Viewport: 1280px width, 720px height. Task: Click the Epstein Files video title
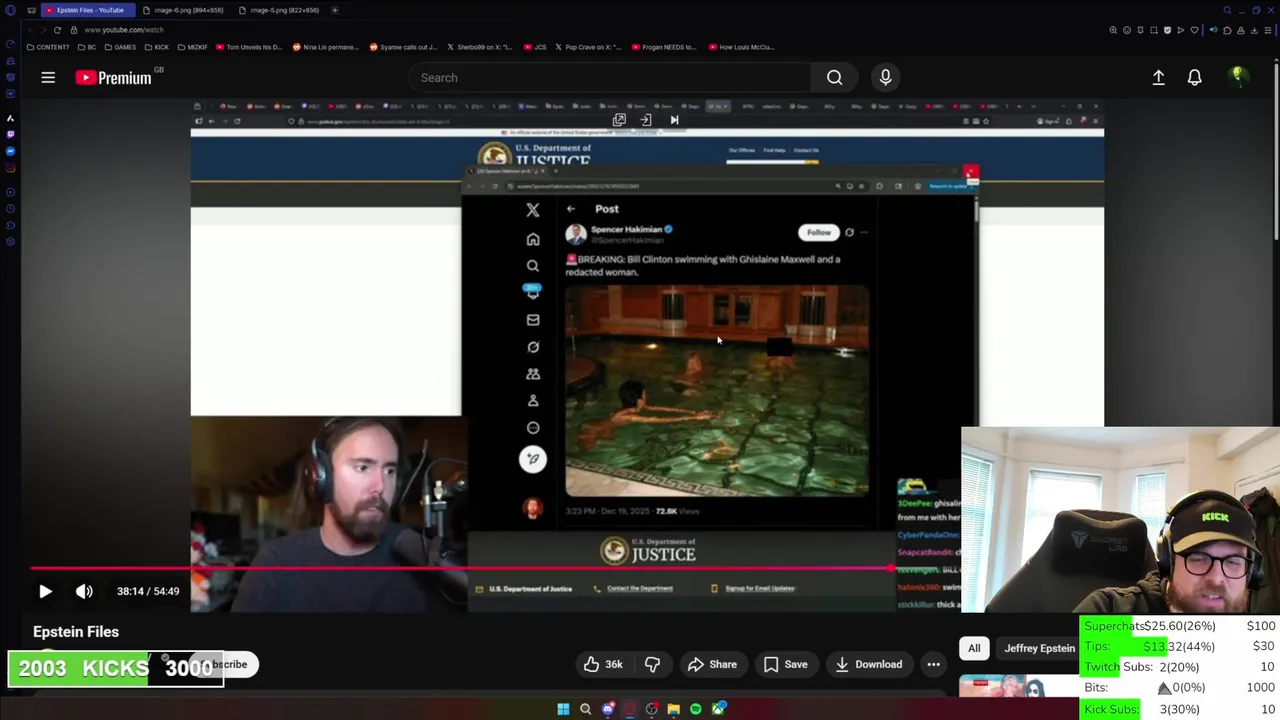[x=76, y=632]
